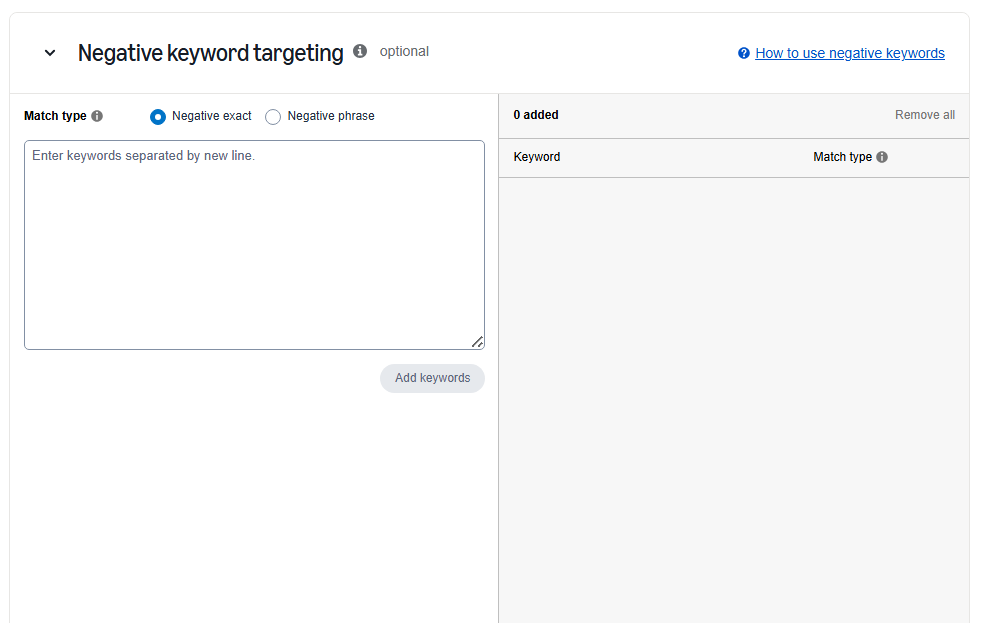Grab the text area resize handle
Screen dimensions: 981x623
(477, 342)
